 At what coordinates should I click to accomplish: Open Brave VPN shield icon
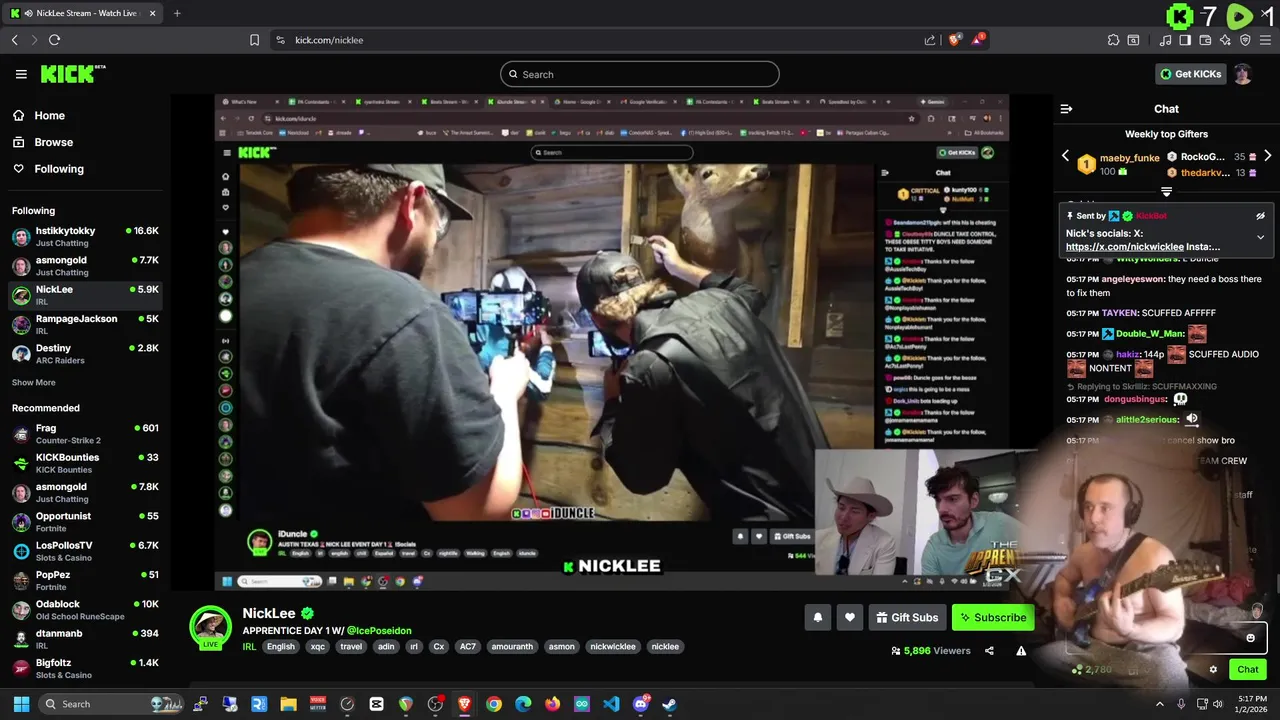(1245, 40)
